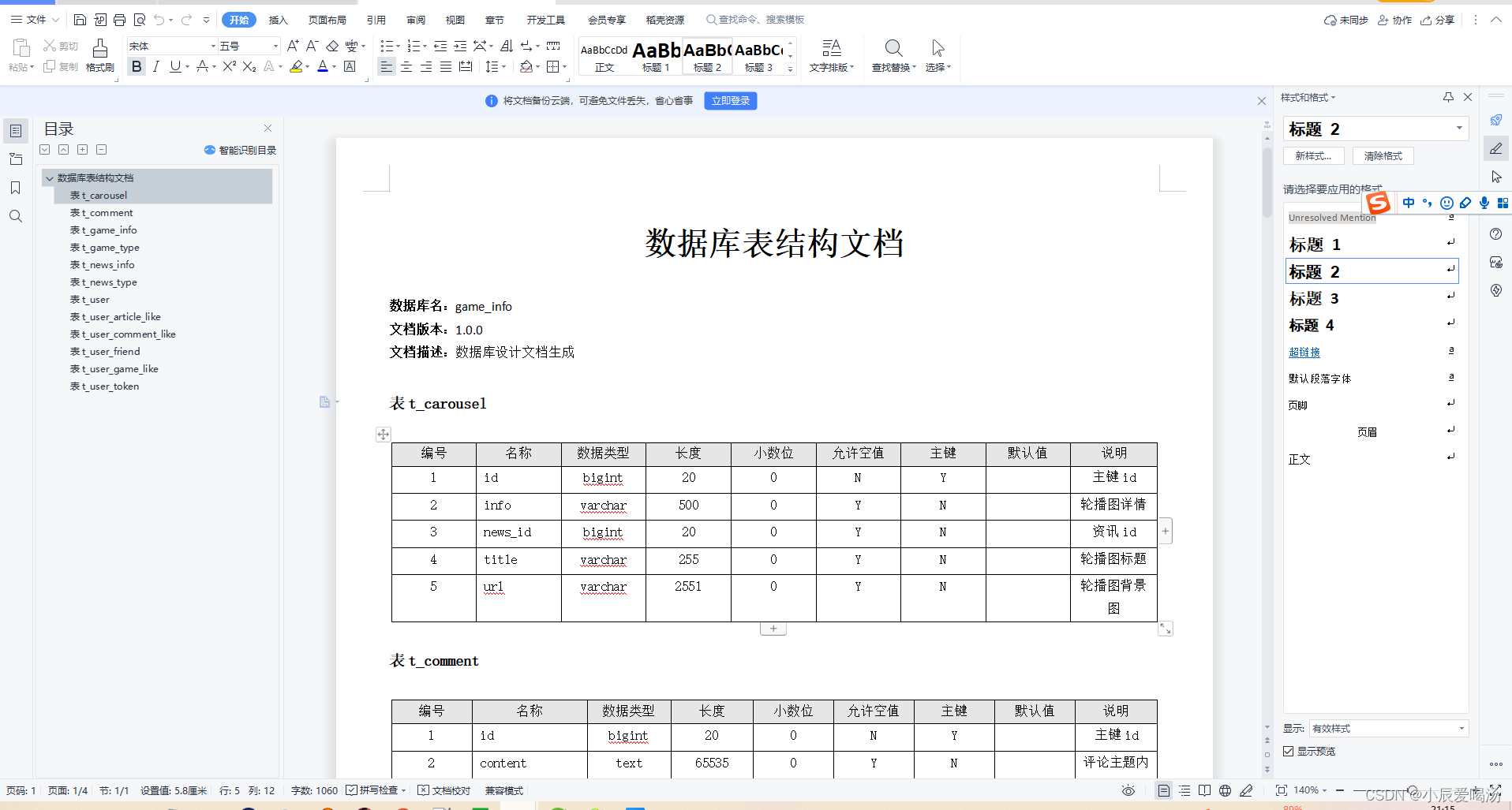1512x810 pixels.
Task: Open Print Preview icon
Action: (140, 20)
